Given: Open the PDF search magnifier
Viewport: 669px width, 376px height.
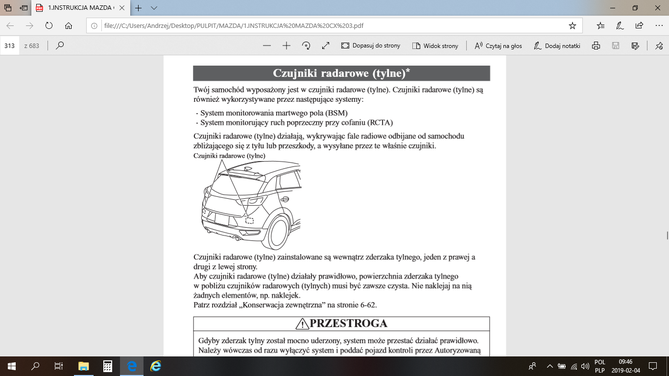Looking at the screenshot, I should 60,45.
